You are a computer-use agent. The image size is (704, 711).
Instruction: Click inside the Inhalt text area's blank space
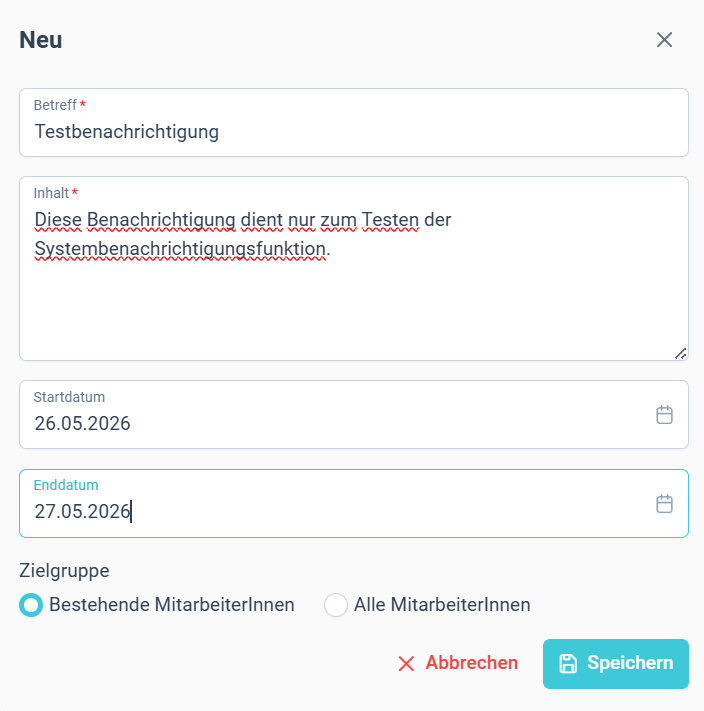[354, 308]
